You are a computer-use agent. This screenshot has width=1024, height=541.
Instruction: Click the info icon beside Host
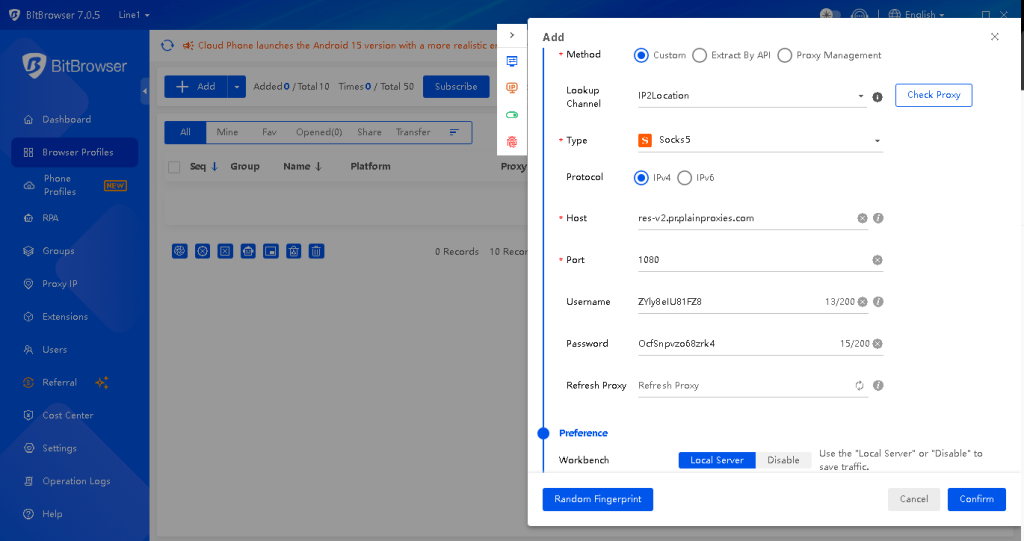[x=878, y=218]
